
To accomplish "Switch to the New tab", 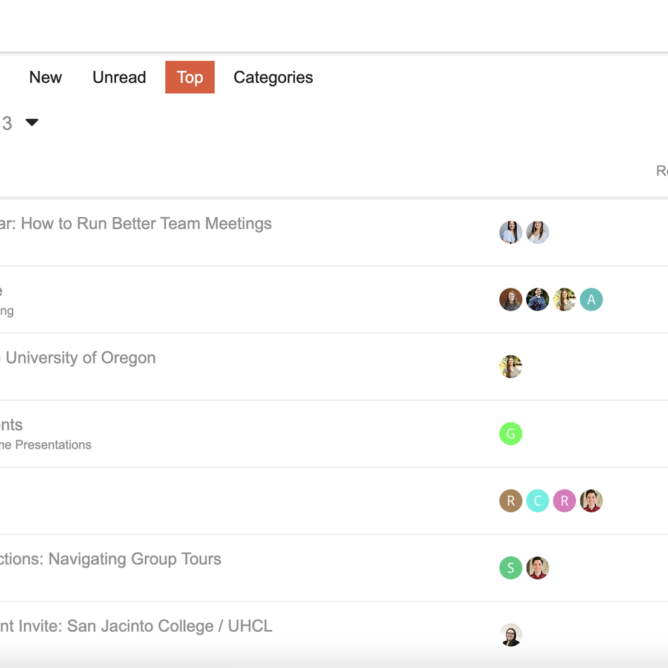I will (x=45, y=77).
